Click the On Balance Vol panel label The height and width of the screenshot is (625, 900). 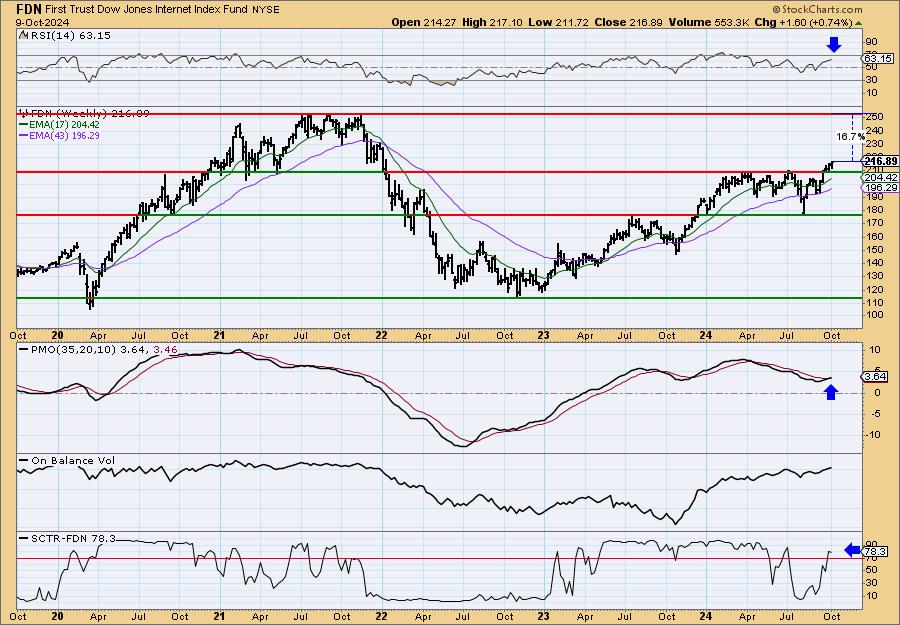(68, 460)
